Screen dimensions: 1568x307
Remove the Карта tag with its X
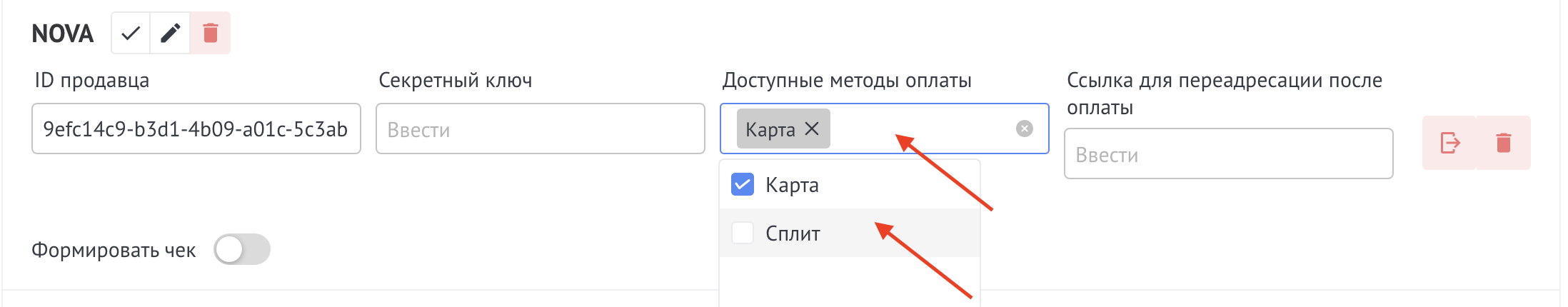[812, 129]
